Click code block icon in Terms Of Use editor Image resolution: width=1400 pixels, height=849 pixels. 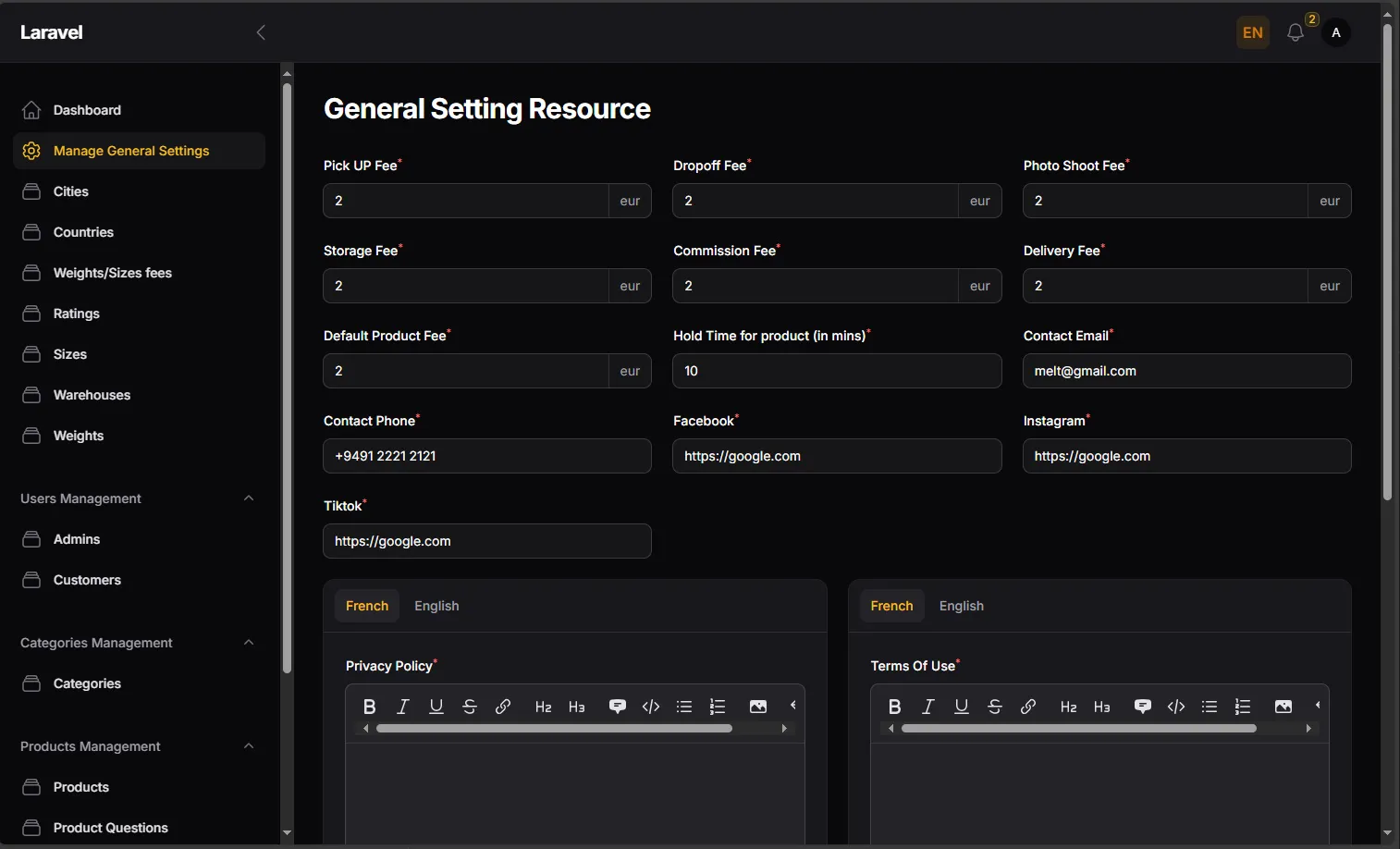1176,707
